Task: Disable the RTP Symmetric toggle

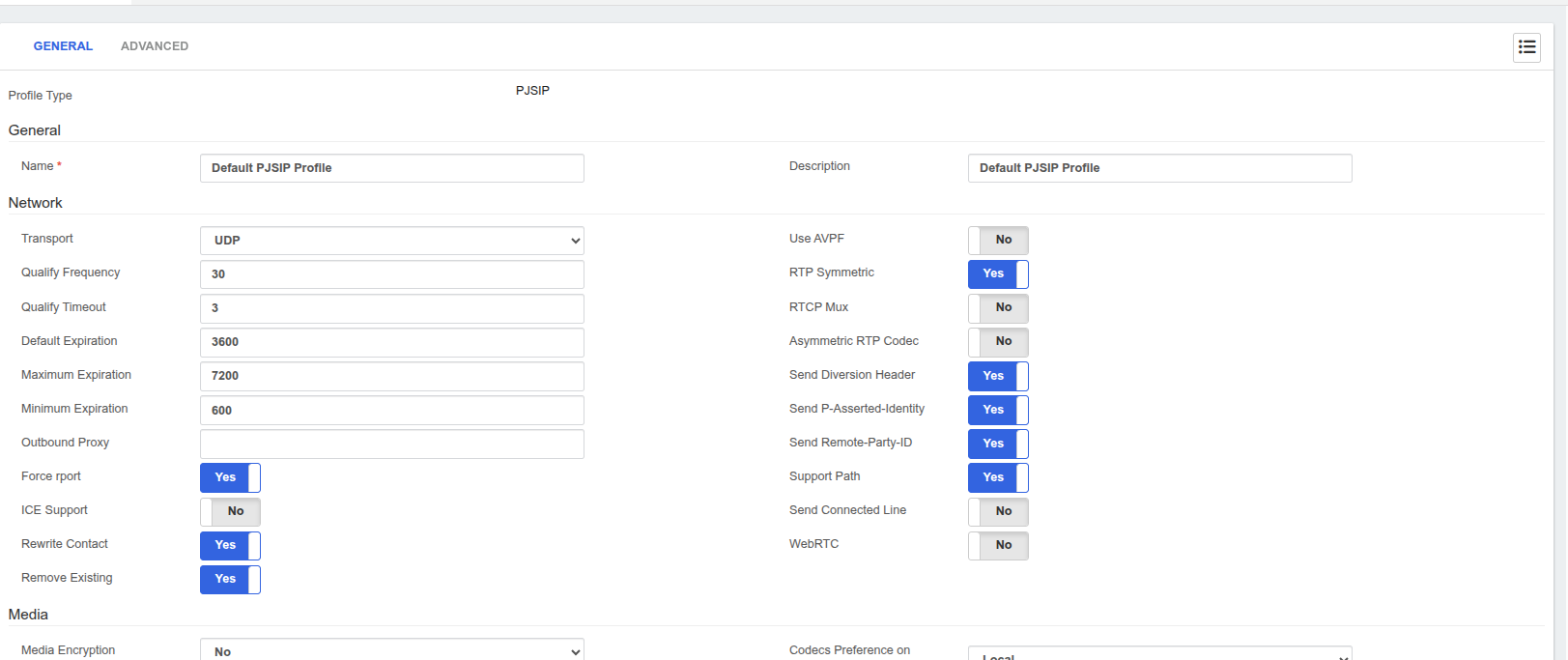Action: click(998, 274)
